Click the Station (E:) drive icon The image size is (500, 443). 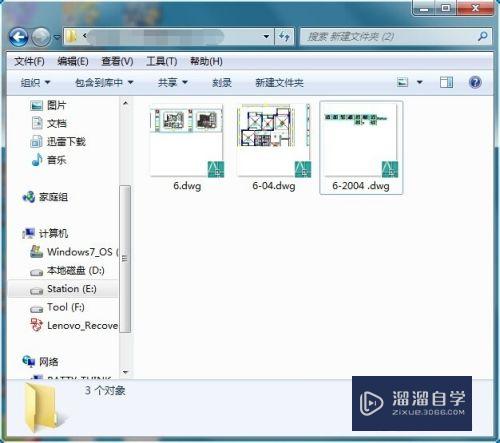[36, 291]
